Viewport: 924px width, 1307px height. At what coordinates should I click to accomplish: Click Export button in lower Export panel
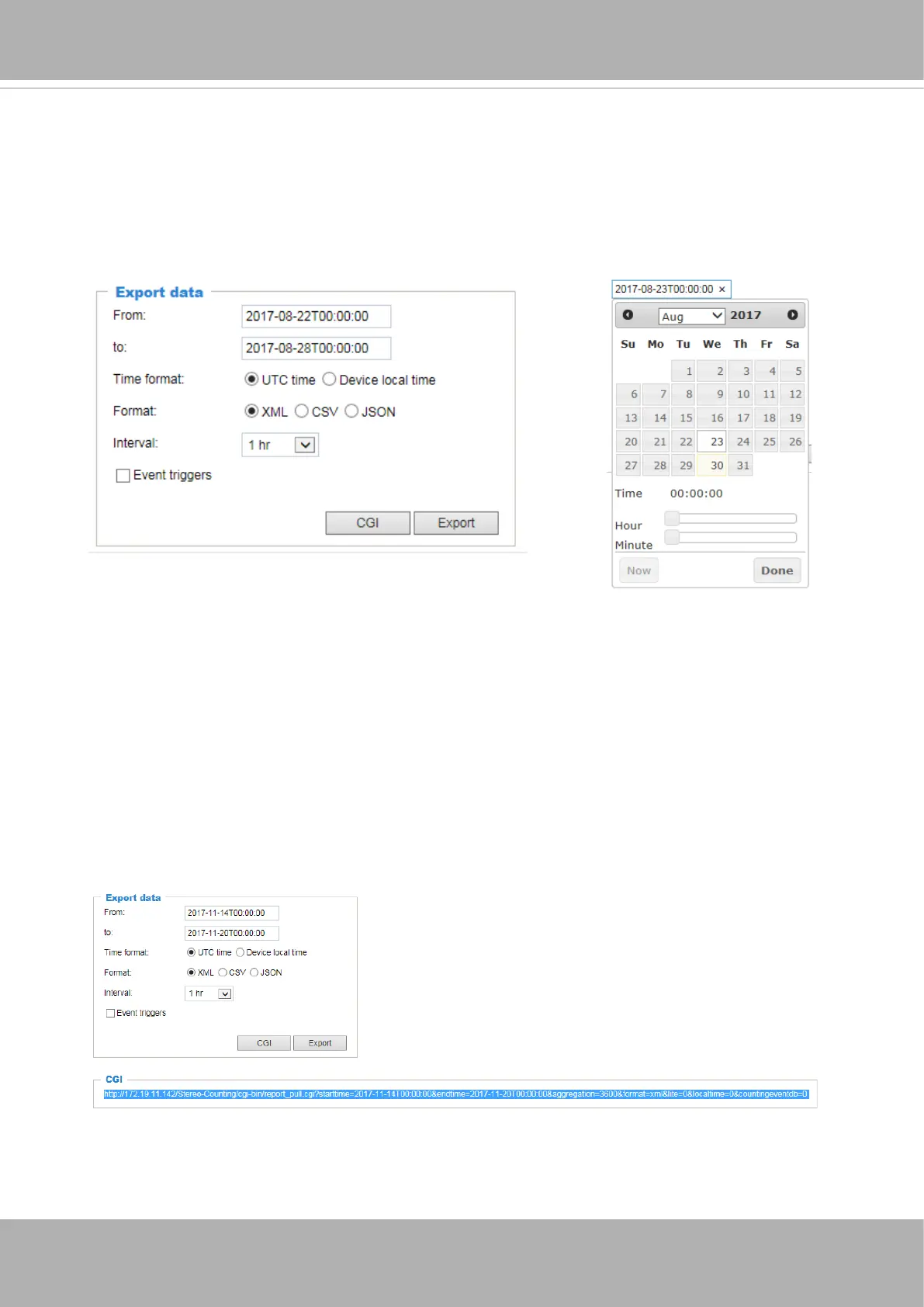[320, 1043]
